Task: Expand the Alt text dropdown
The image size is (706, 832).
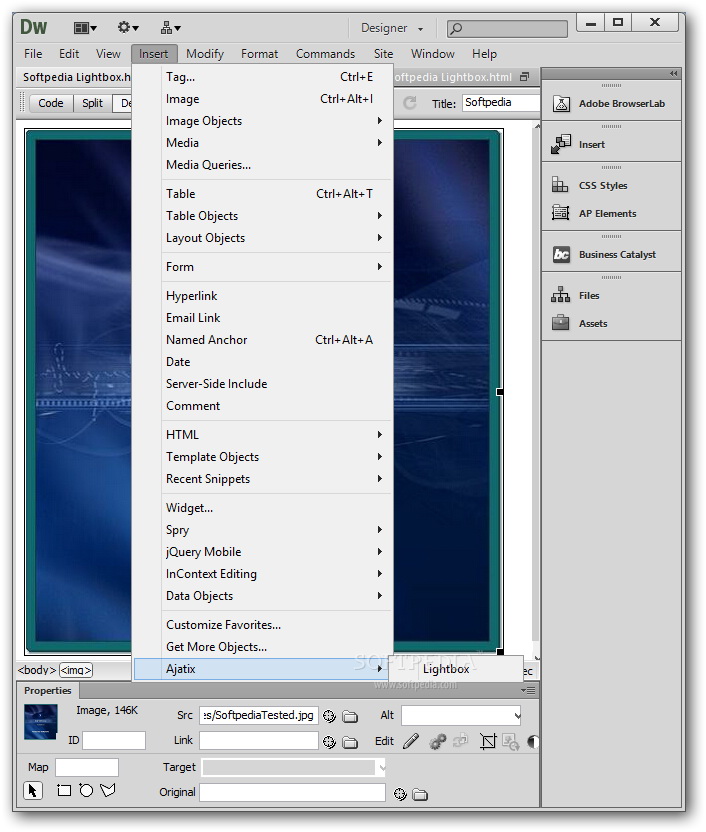Action: (x=516, y=716)
